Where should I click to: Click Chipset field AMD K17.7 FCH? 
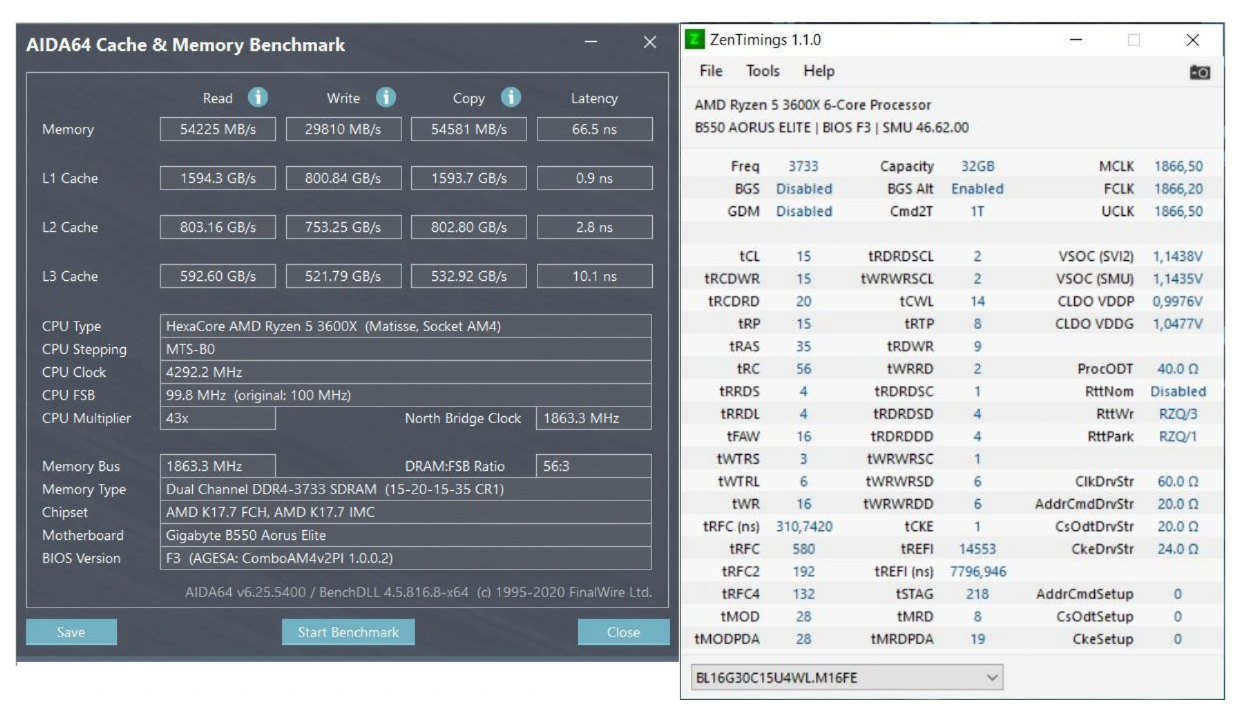pyautogui.click(x=406, y=512)
